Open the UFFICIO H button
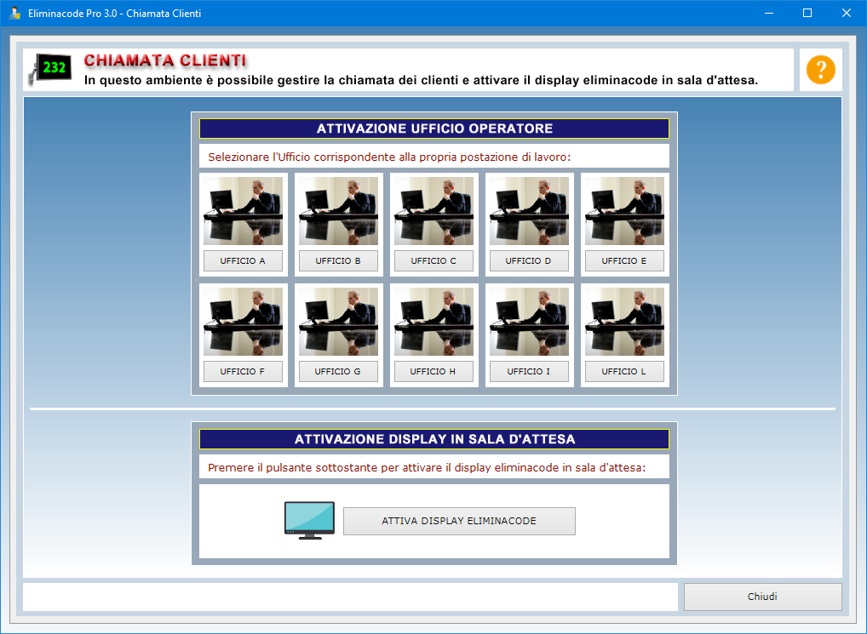This screenshot has width=867, height=634. [434, 371]
